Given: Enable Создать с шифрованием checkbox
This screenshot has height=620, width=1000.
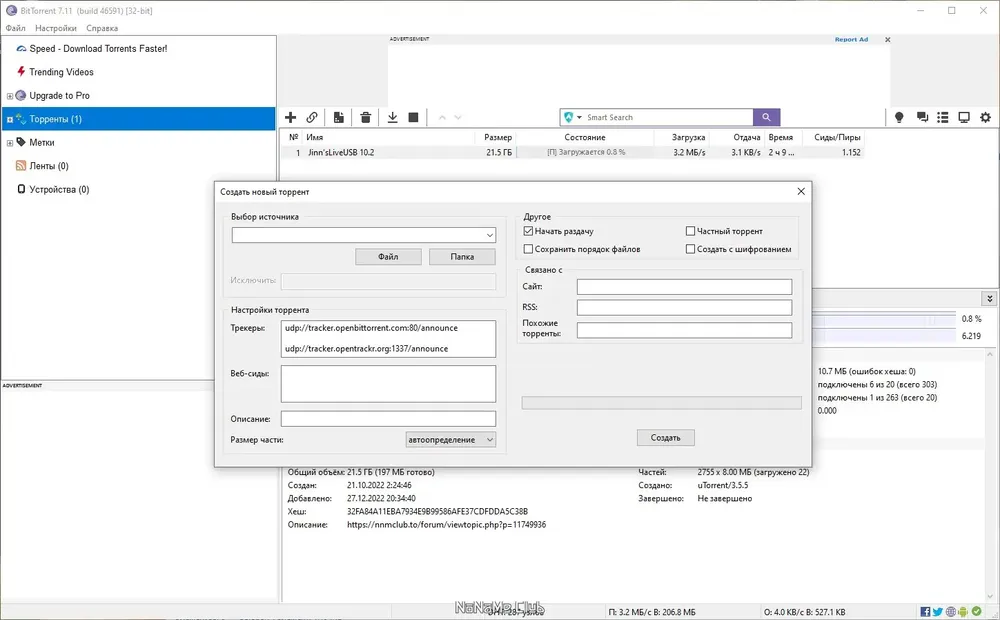Looking at the screenshot, I should [690, 249].
